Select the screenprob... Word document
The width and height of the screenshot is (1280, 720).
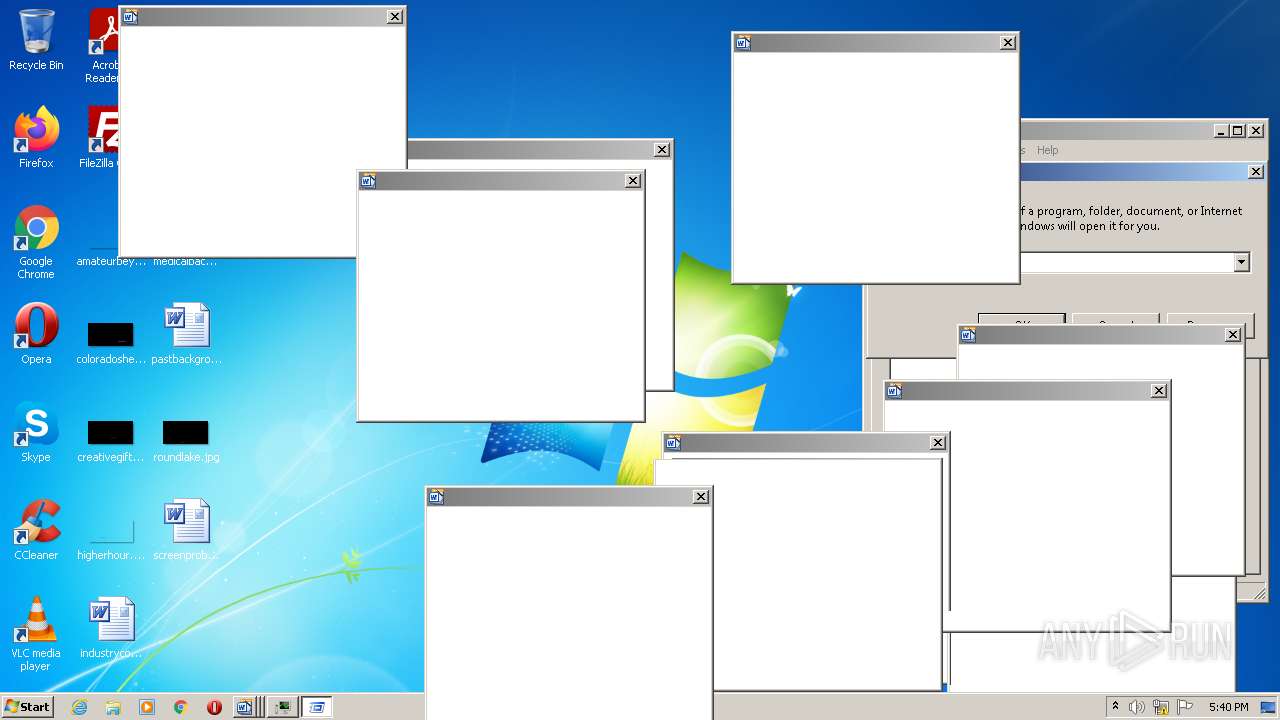[x=187, y=530]
